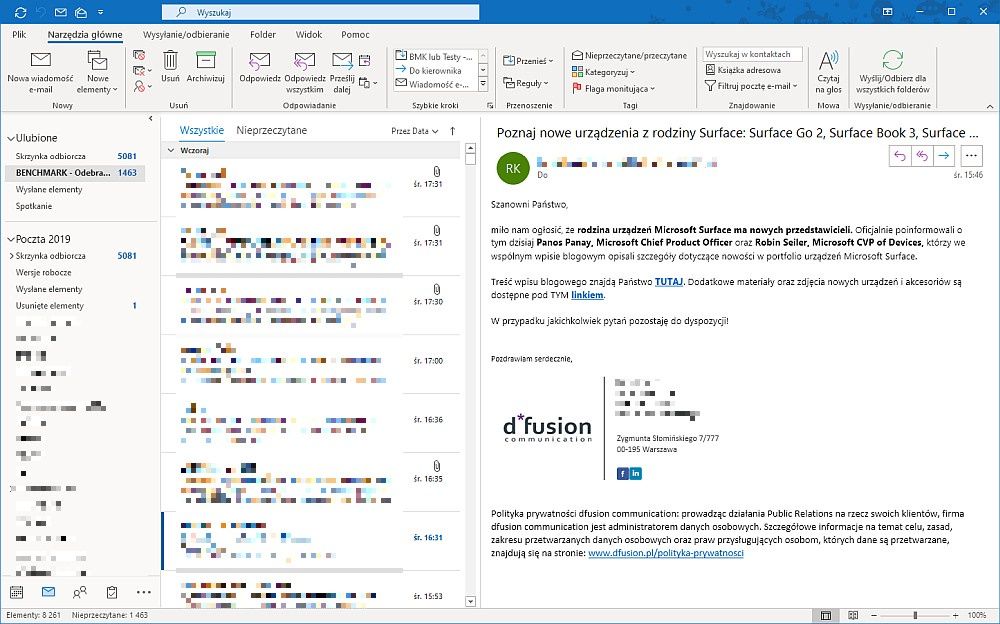Click the Czytaj na głos icon
Viewport: 1000px width, 624px height.
coord(828,60)
